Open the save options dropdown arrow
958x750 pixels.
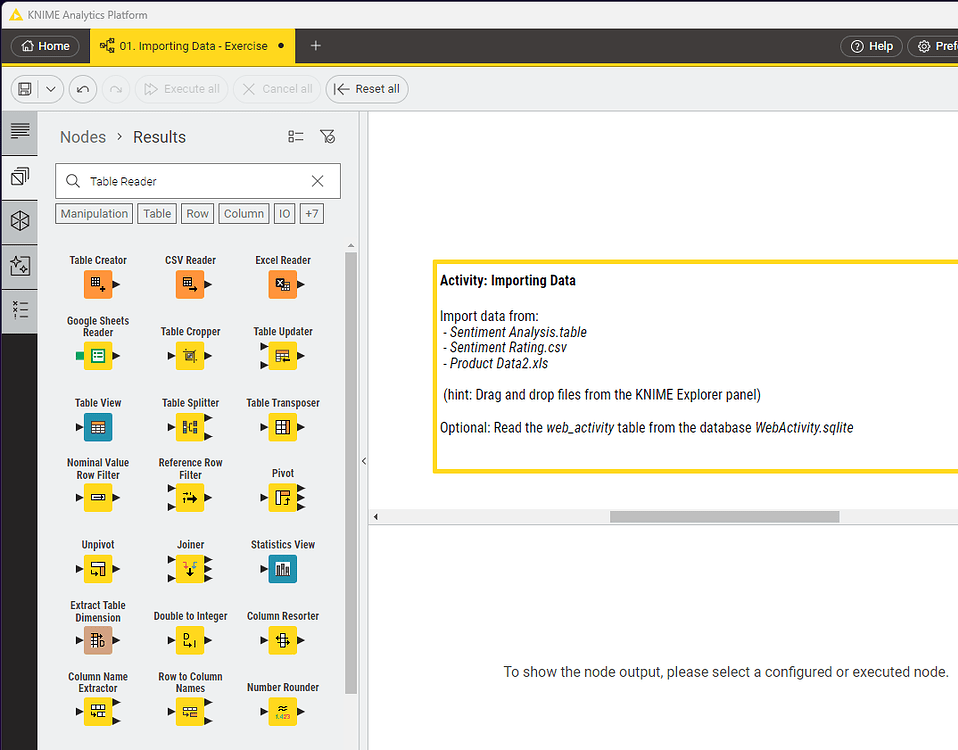tap(51, 89)
